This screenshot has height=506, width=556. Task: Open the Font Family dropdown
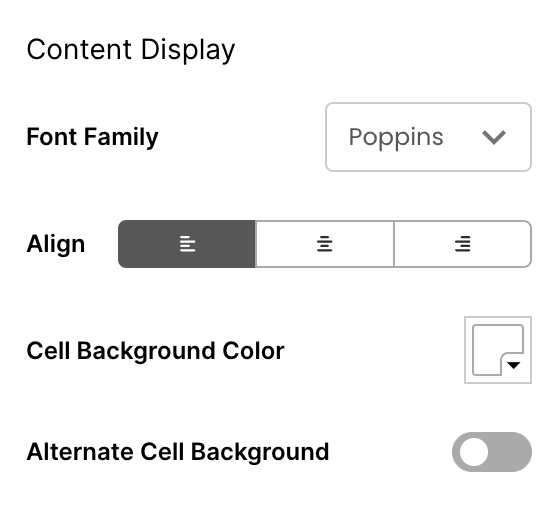click(428, 137)
